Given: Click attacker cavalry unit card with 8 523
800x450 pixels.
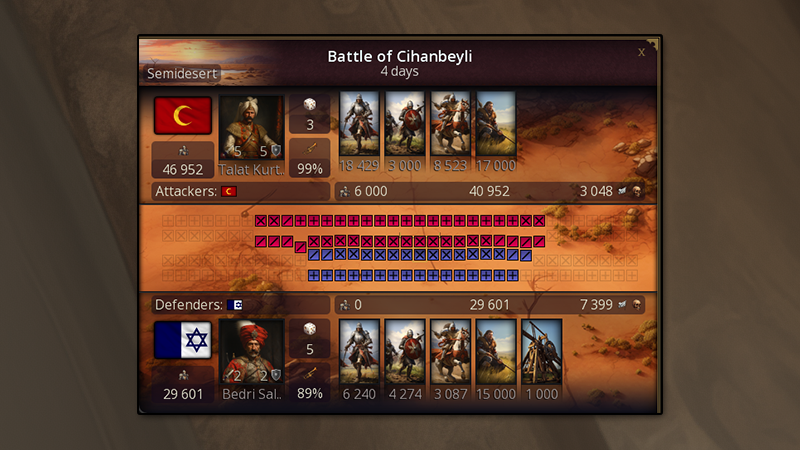Looking at the screenshot, I should pos(450,124).
